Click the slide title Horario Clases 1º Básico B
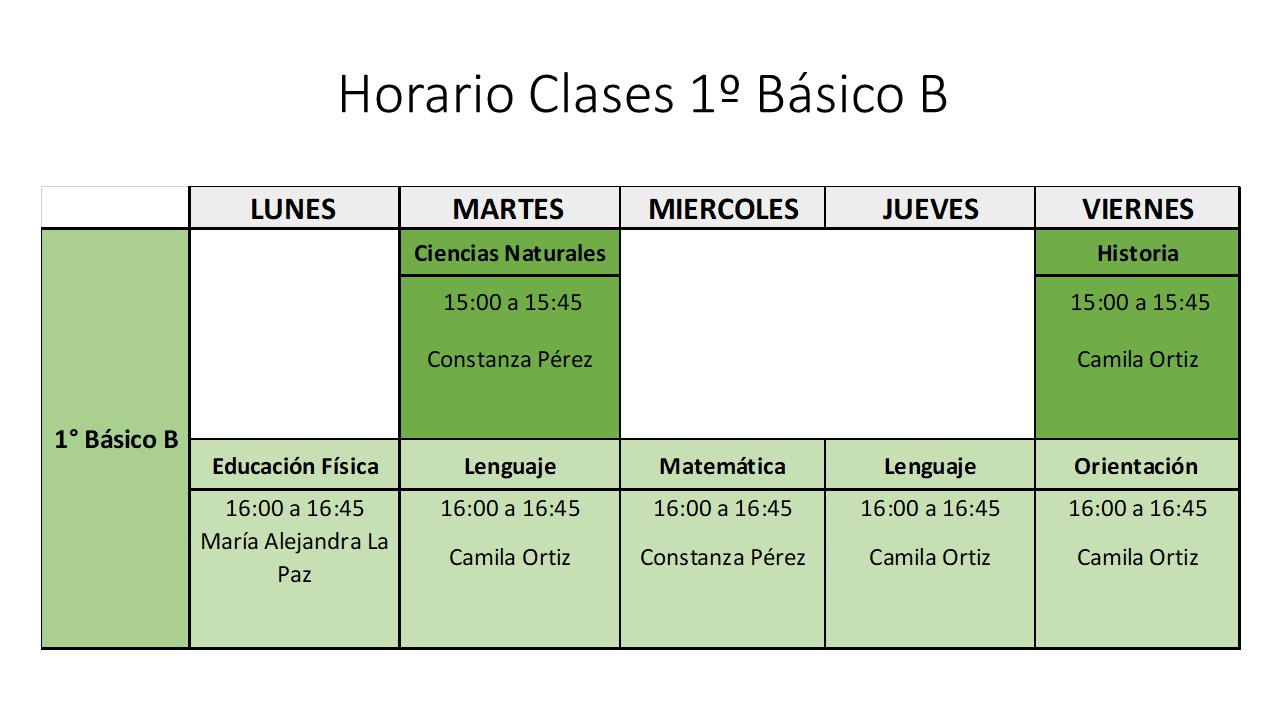 tap(642, 96)
